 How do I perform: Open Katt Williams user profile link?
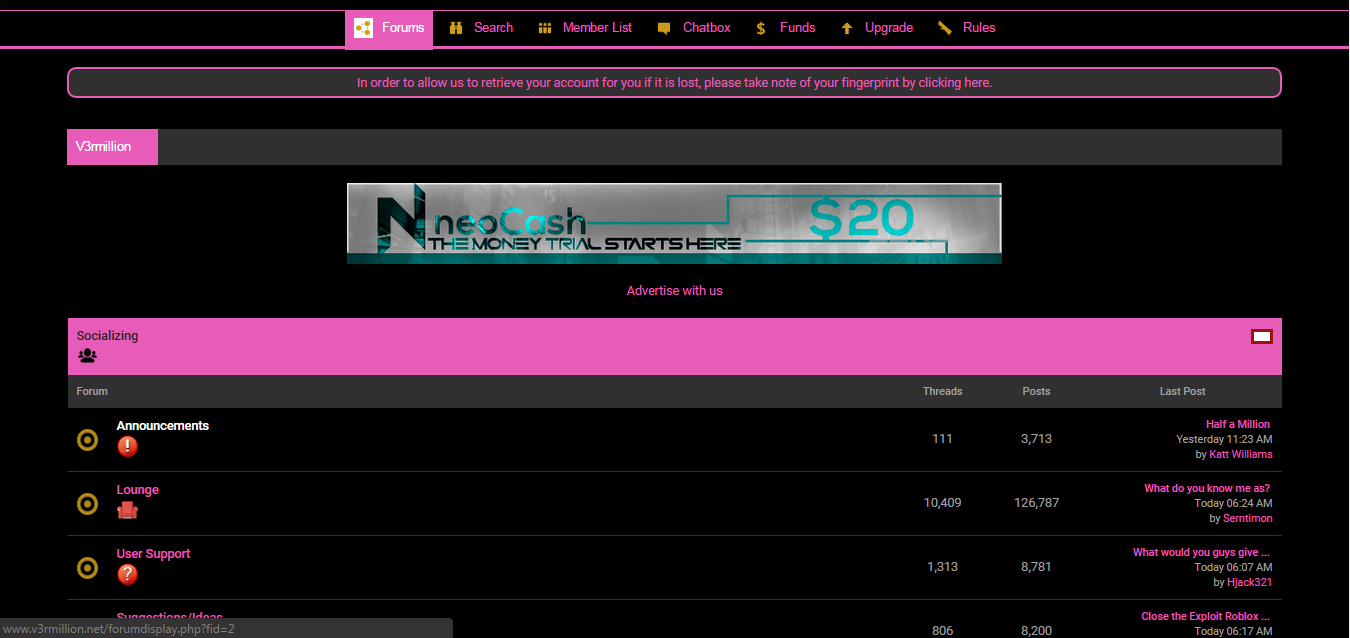coord(1240,454)
